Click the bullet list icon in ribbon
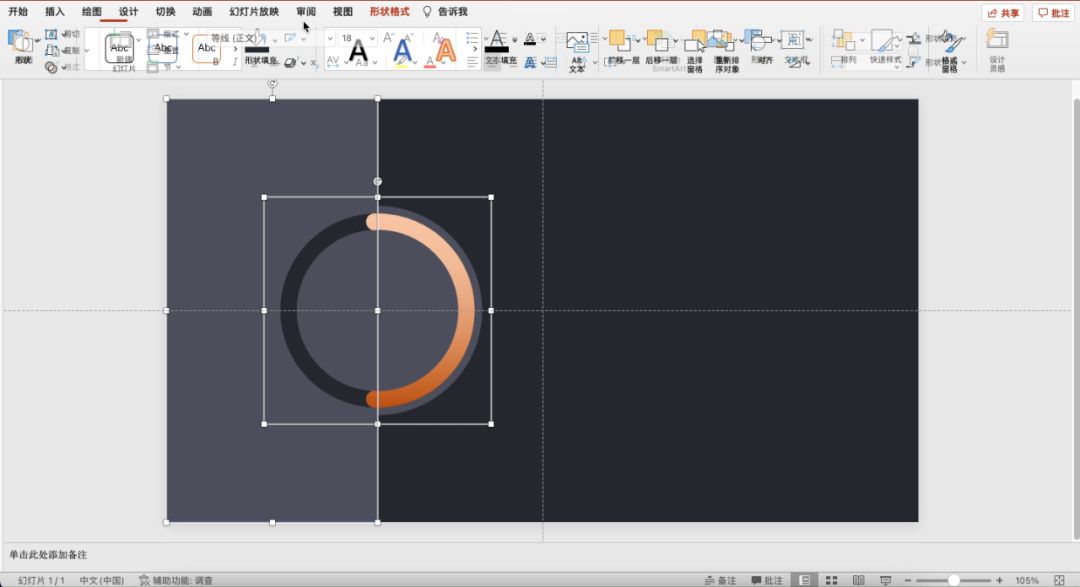 (472, 38)
